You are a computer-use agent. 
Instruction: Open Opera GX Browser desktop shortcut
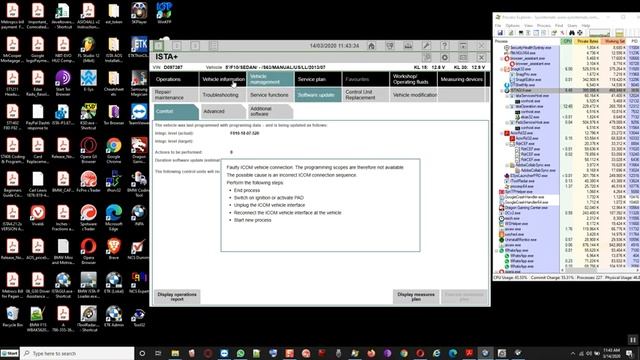pos(88,150)
